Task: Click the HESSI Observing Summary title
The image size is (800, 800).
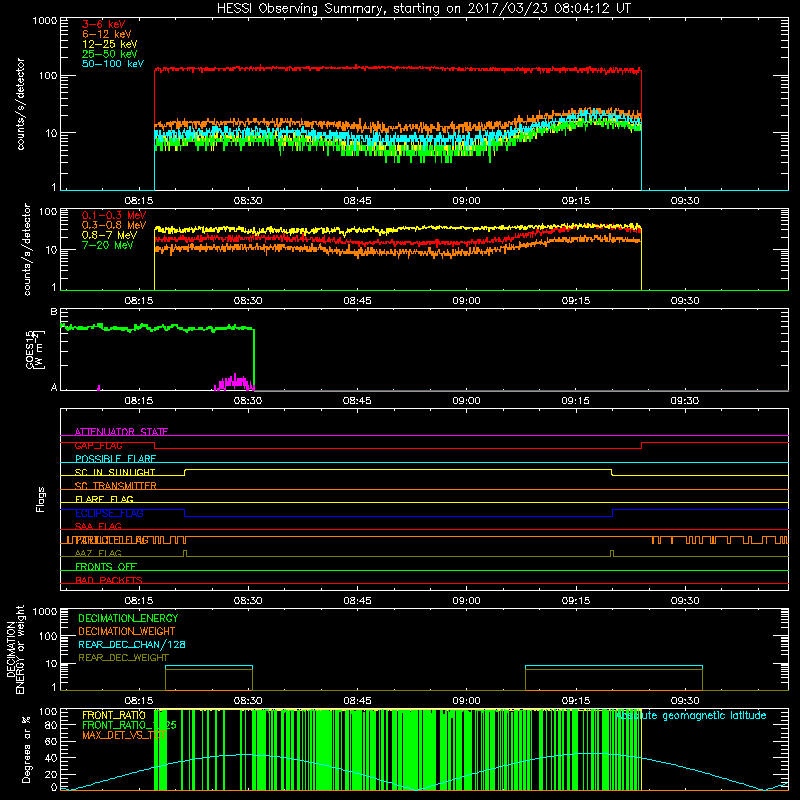Action: (424, 9)
